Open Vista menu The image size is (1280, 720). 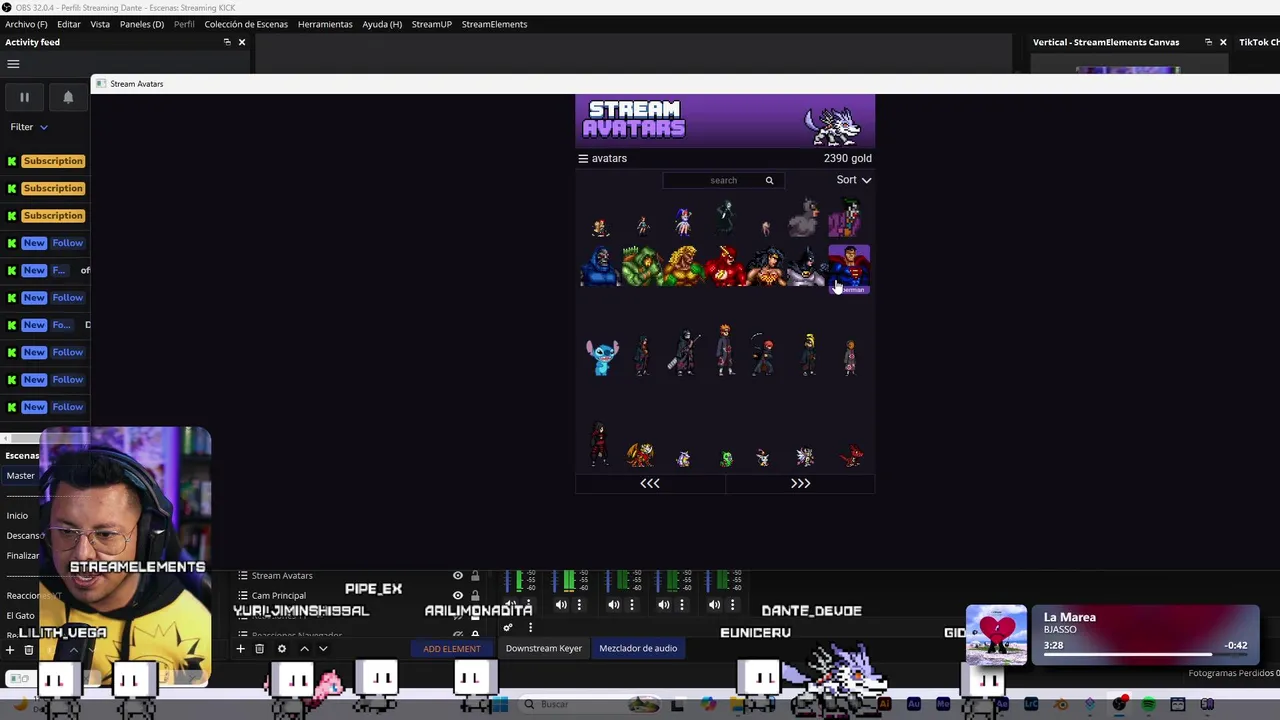click(x=100, y=24)
